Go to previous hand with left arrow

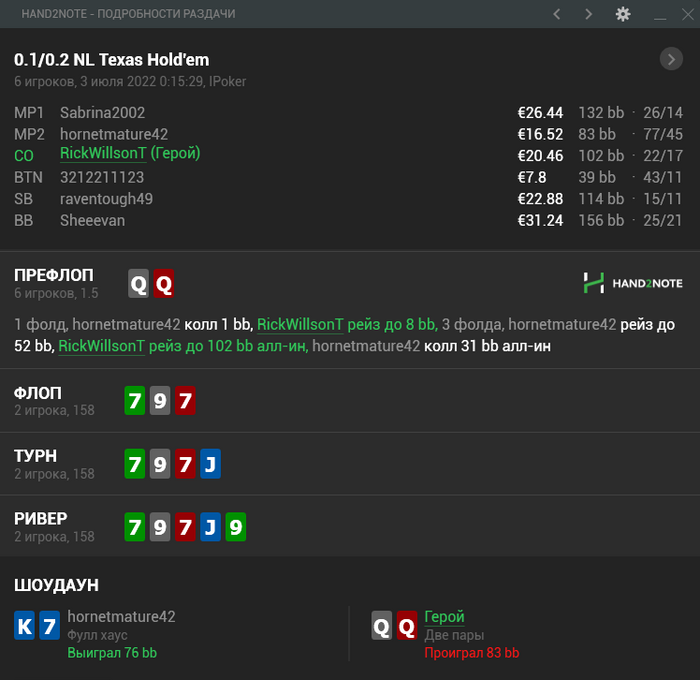point(557,14)
